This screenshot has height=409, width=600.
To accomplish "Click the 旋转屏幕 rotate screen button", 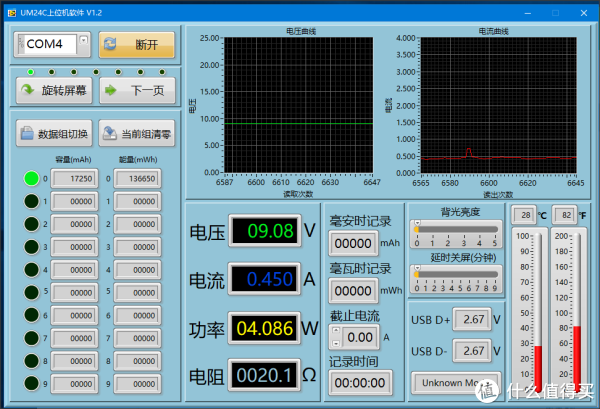I will (54, 90).
